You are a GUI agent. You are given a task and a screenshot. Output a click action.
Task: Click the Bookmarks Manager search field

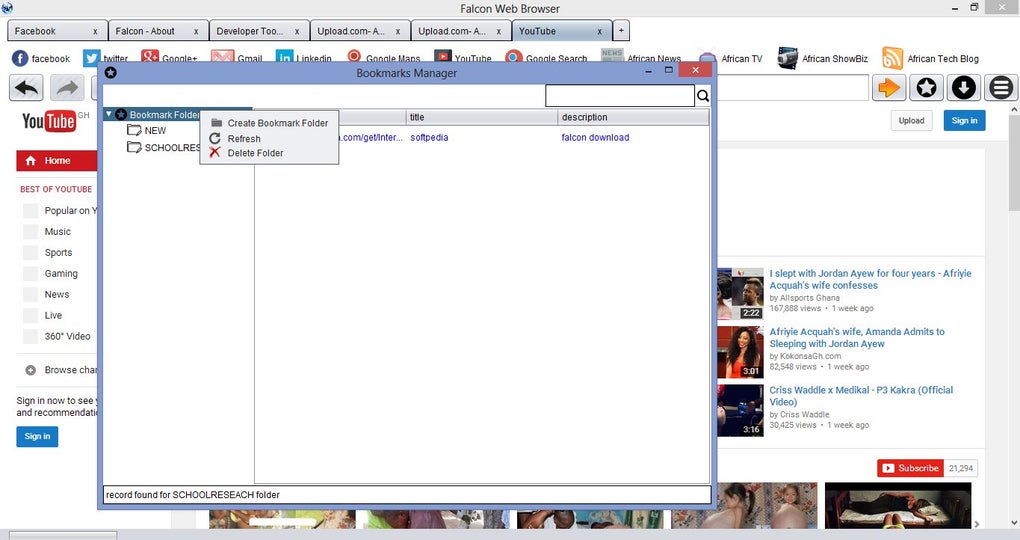tap(619, 96)
